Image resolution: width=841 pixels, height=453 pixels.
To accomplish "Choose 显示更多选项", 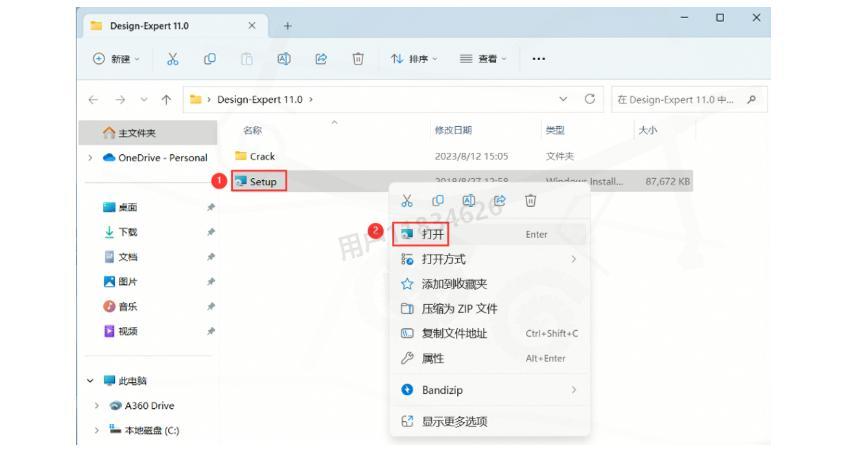I will [x=489, y=421].
